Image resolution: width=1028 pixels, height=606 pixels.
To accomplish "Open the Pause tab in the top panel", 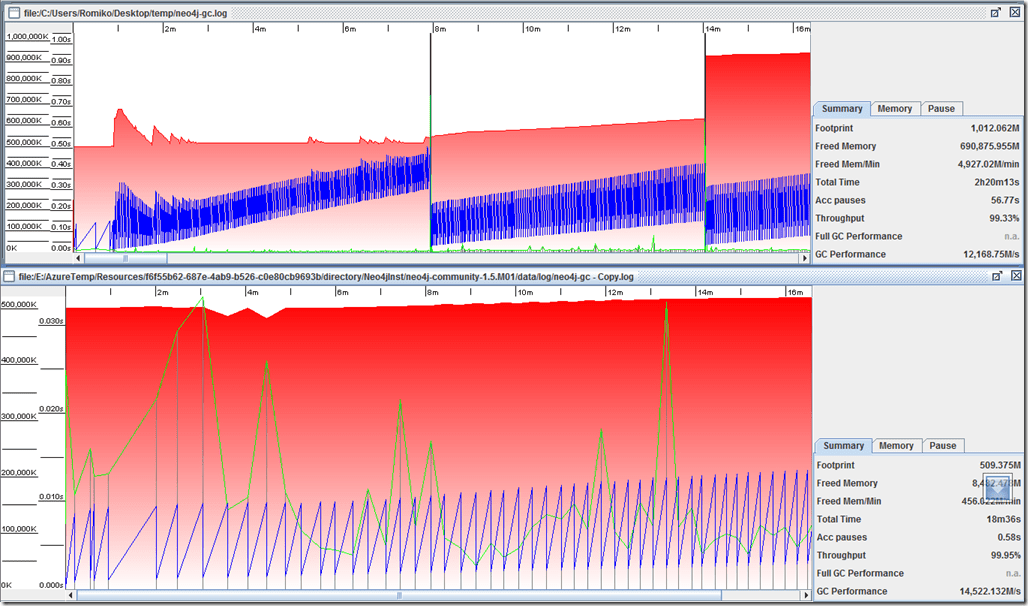I will click(941, 109).
